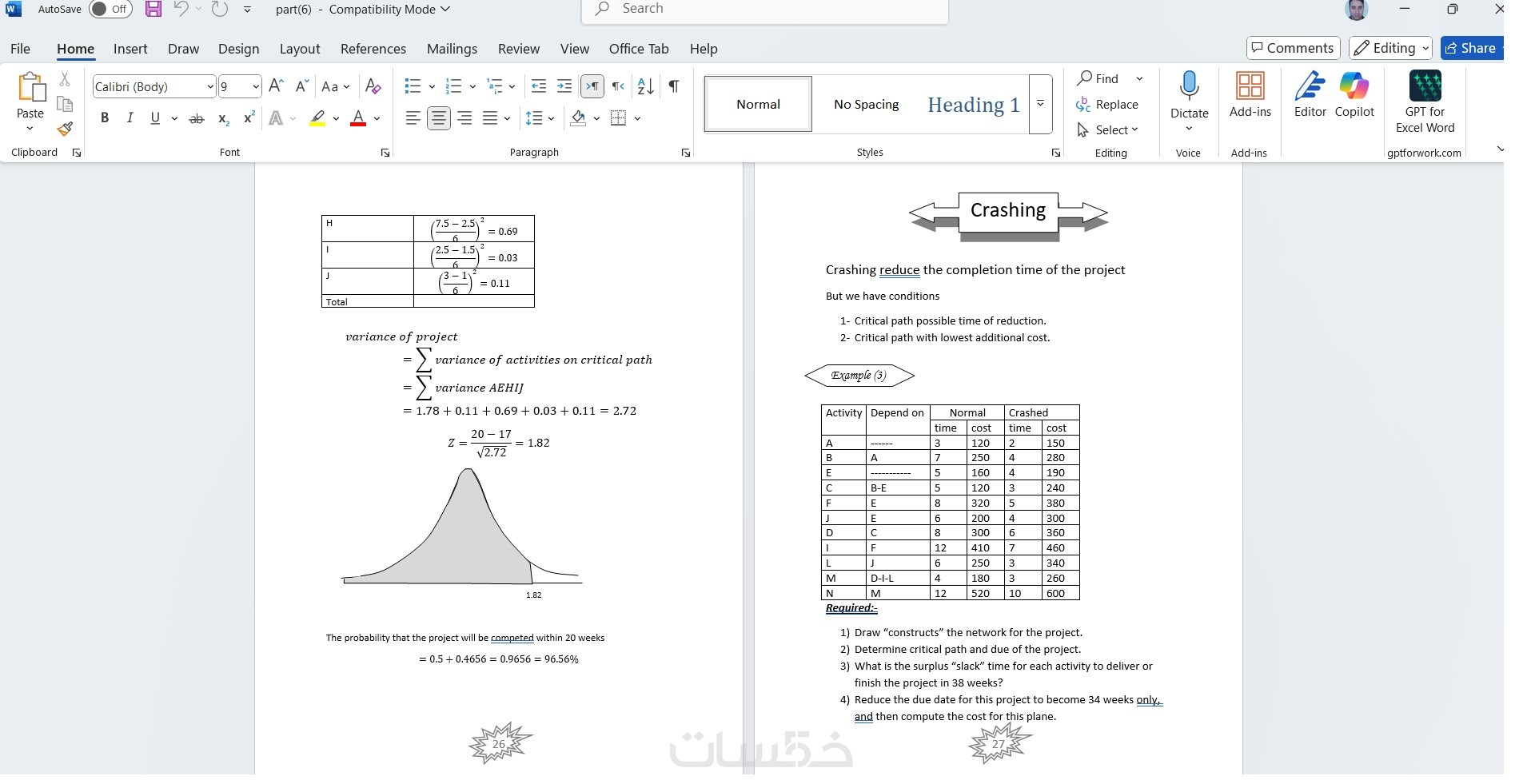Apply strikethrough to text
Viewport: 1523px width, 784px height.
[x=196, y=118]
